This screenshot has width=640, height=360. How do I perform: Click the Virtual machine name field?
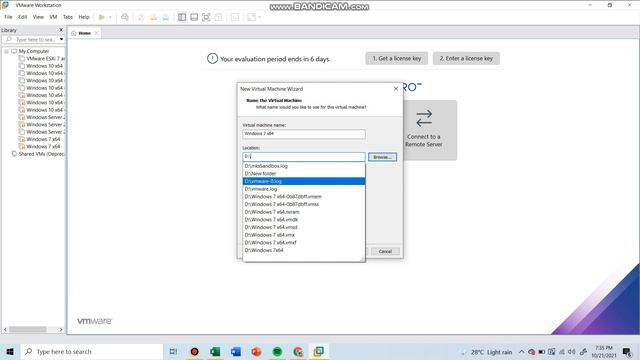(x=304, y=134)
